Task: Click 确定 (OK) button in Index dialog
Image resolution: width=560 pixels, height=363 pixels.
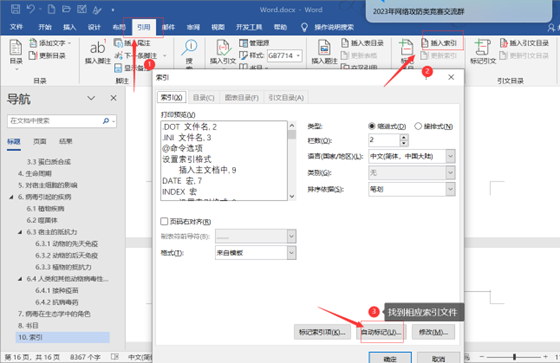Action: click(390, 358)
